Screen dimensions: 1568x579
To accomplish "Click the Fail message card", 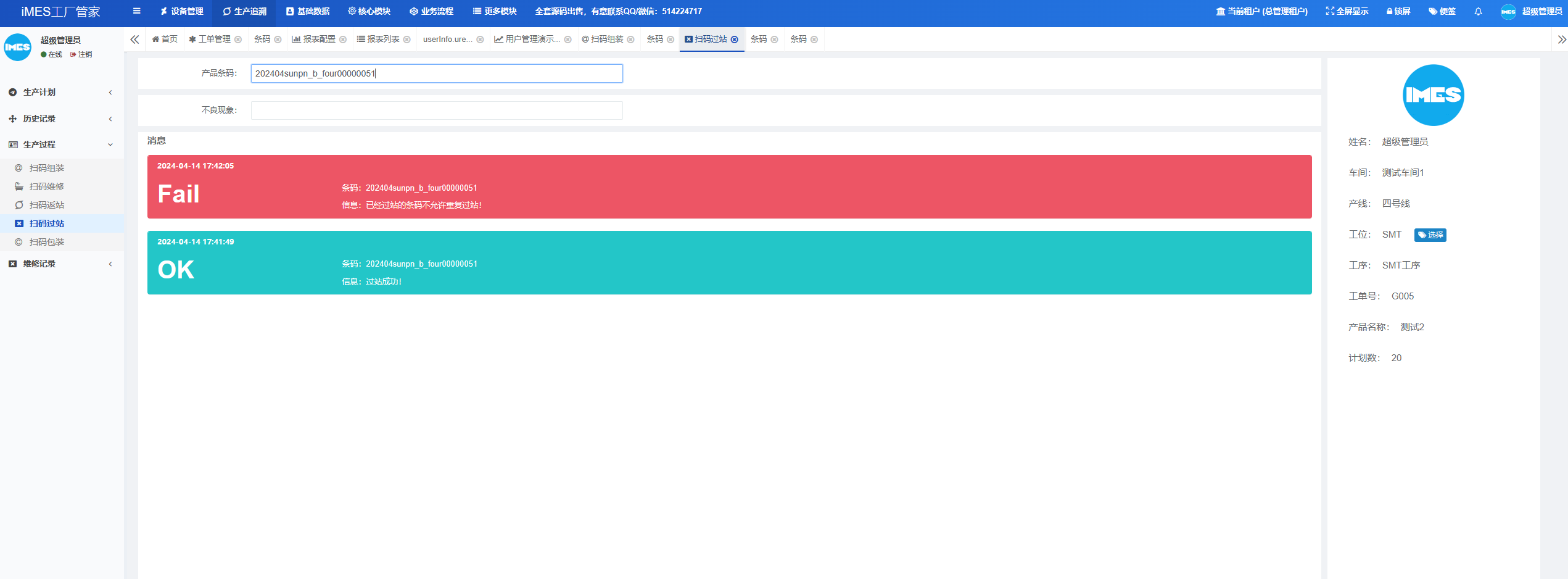I will coord(729,186).
